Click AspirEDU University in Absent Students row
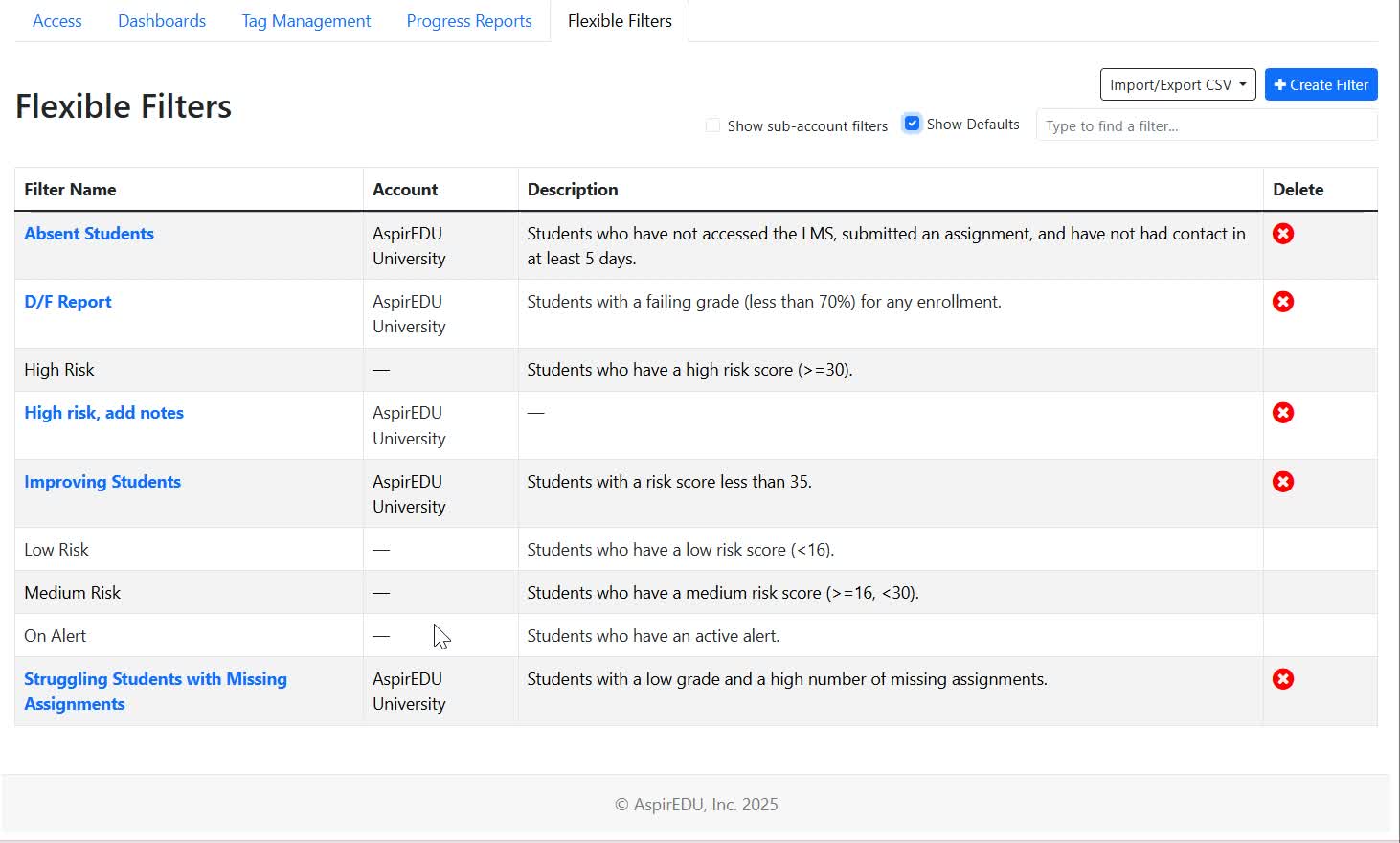The height and width of the screenshot is (843, 1400). (x=409, y=246)
